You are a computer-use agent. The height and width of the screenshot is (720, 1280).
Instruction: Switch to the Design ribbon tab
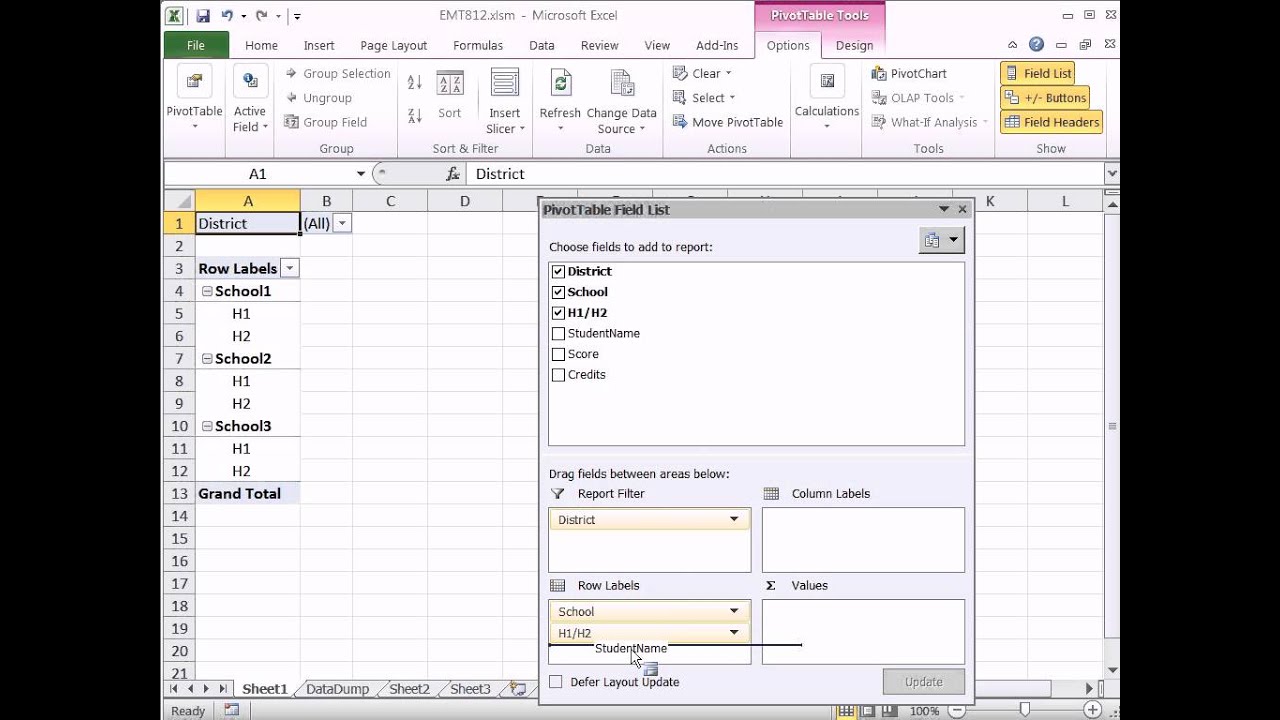[x=854, y=45]
